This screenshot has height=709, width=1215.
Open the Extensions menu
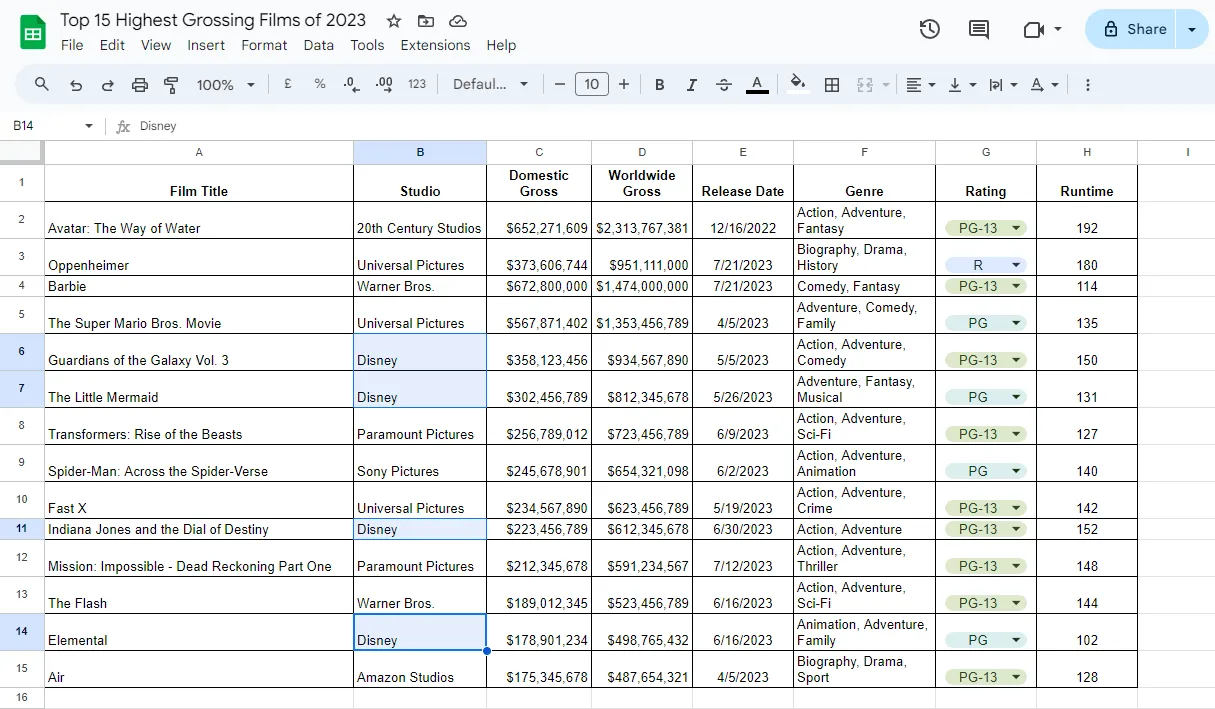pyautogui.click(x=435, y=45)
